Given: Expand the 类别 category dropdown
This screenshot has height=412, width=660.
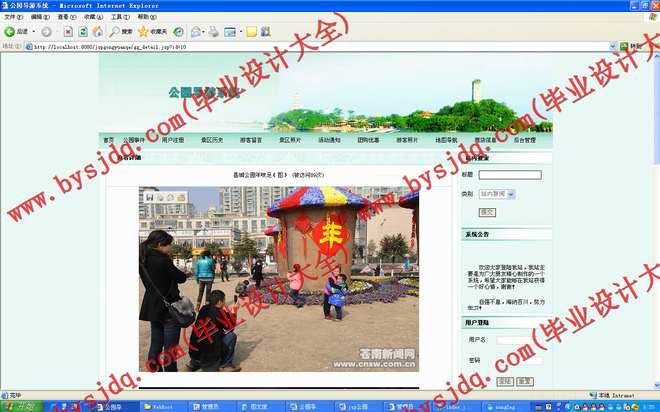Looking at the screenshot, I should [x=511, y=194].
